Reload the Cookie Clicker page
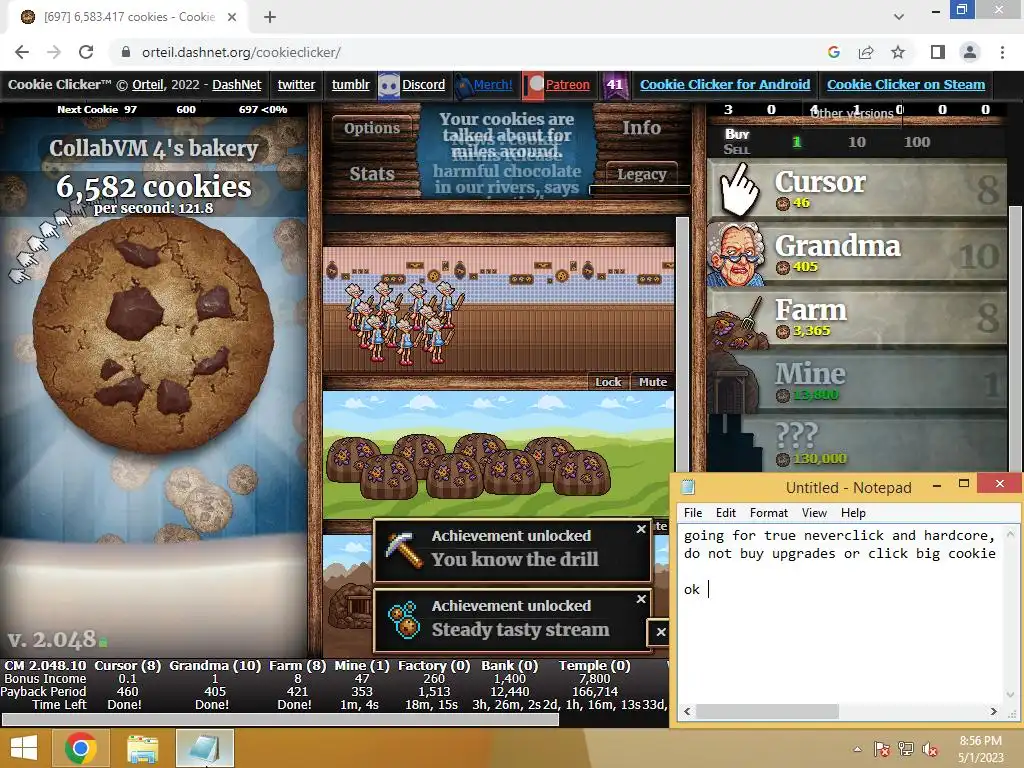This screenshot has width=1024, height=768. tap(86, 52)
